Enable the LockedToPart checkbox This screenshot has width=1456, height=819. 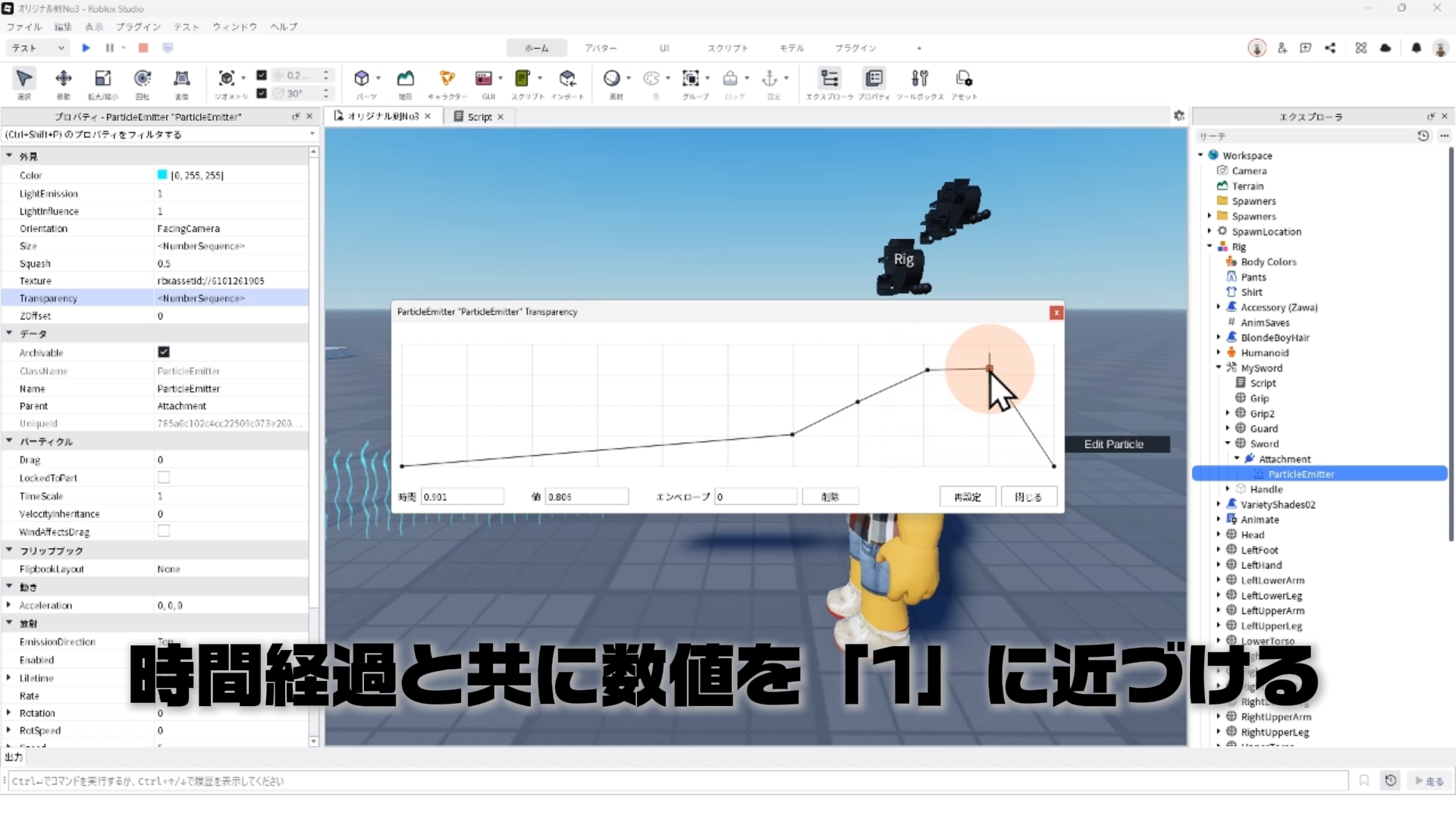click(163, 478)
